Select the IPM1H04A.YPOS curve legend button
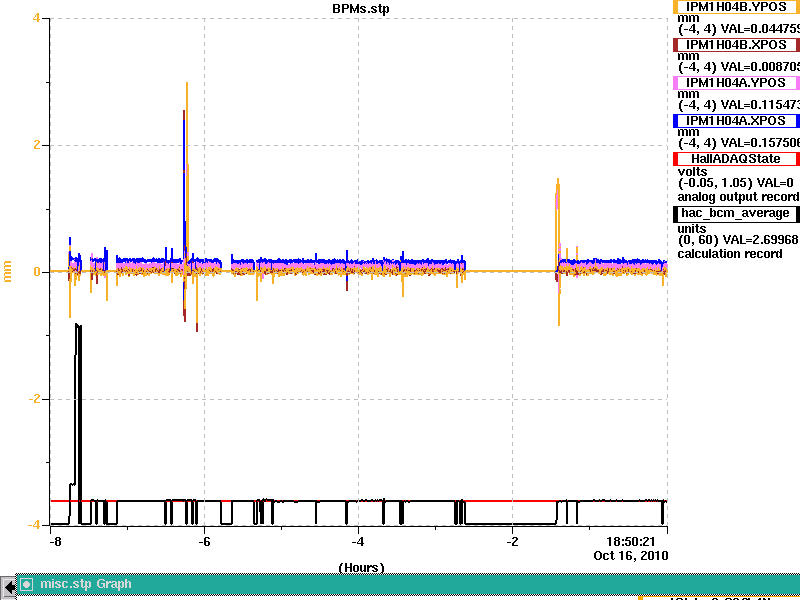 736,83
